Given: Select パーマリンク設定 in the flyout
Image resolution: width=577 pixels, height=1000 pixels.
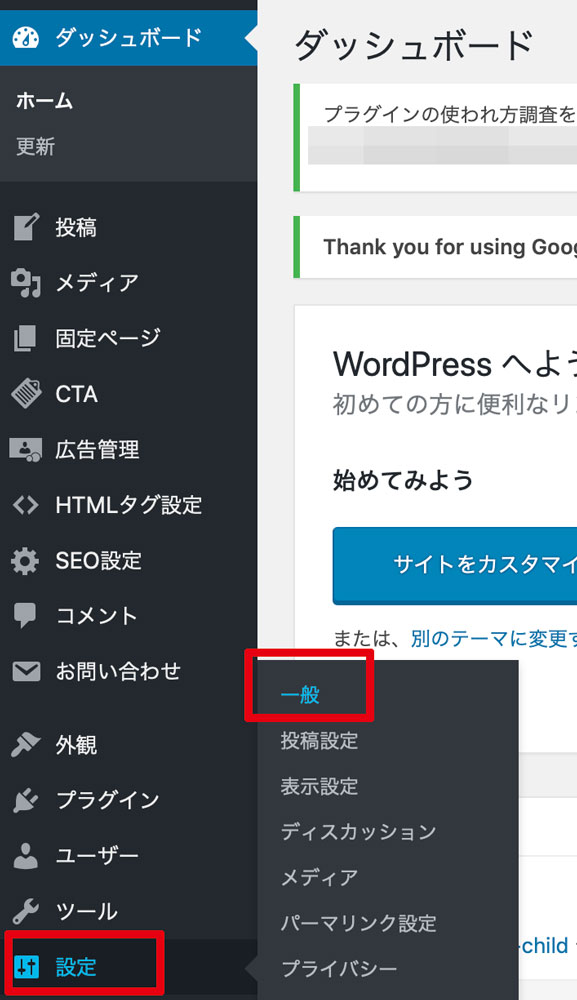Looking at the screenshot, I should click(x=358, y=923).
